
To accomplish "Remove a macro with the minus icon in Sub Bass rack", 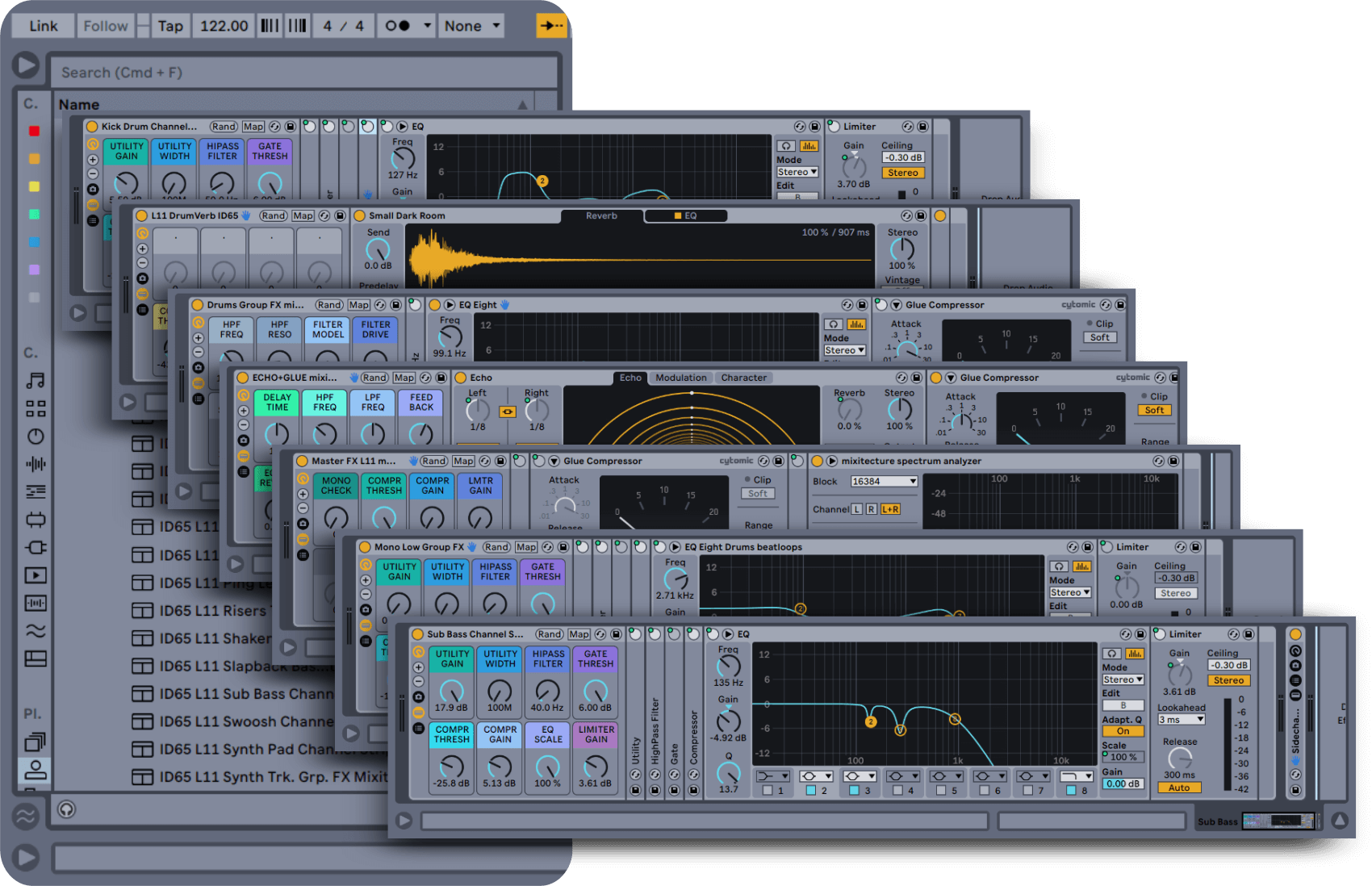I will point(418,682).
